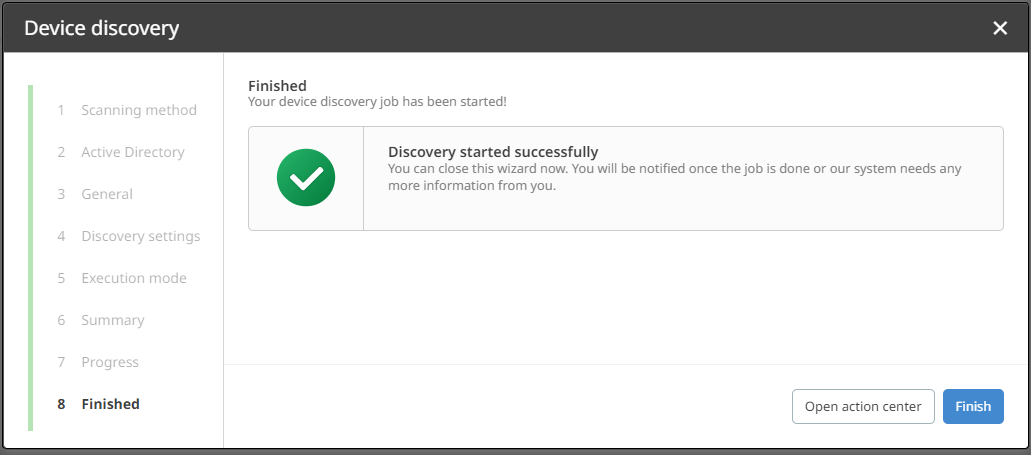
Task: Click step number 1 in the sidebar
Action: click(x=61, y=110)
